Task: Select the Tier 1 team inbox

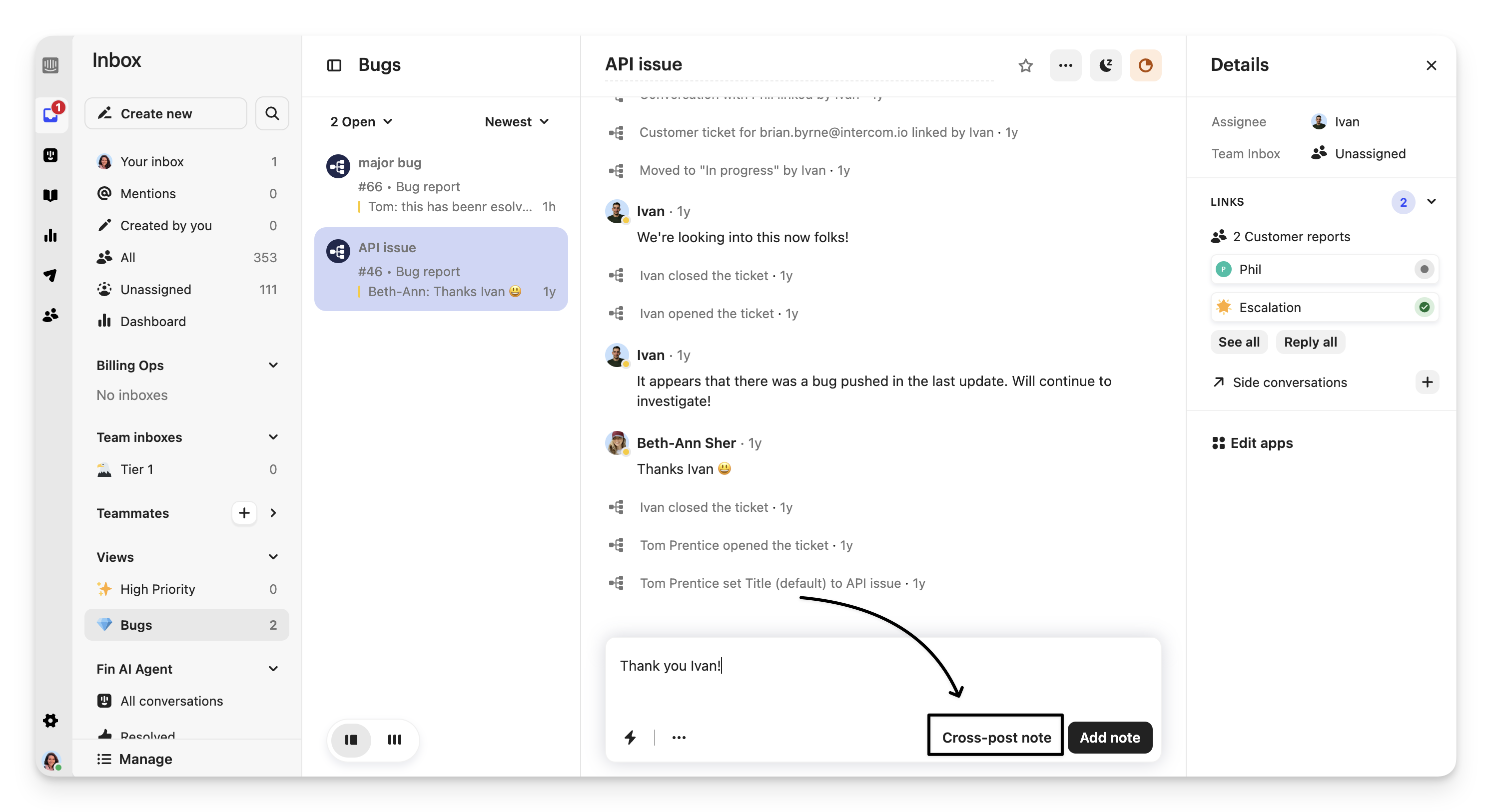Action: (x=186, y=469)
